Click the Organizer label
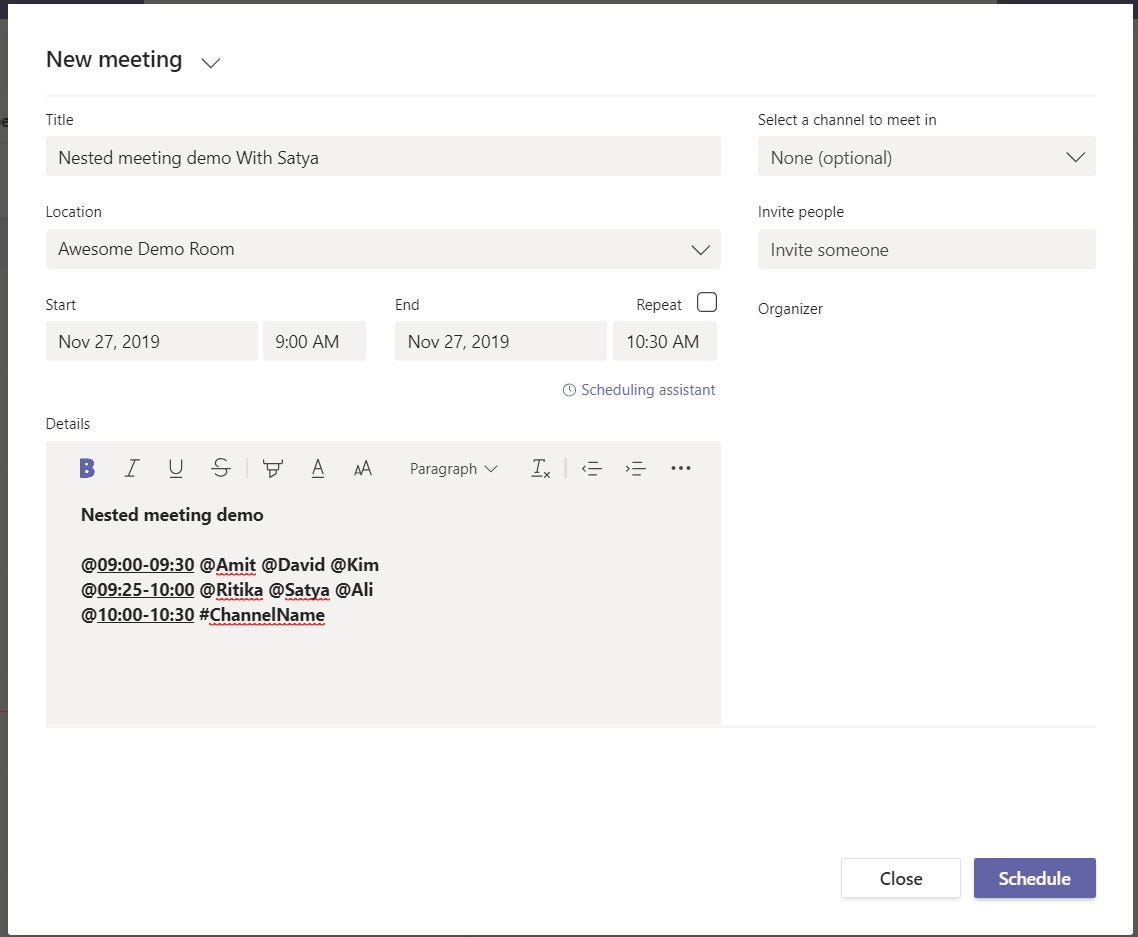 coord(790,309)
